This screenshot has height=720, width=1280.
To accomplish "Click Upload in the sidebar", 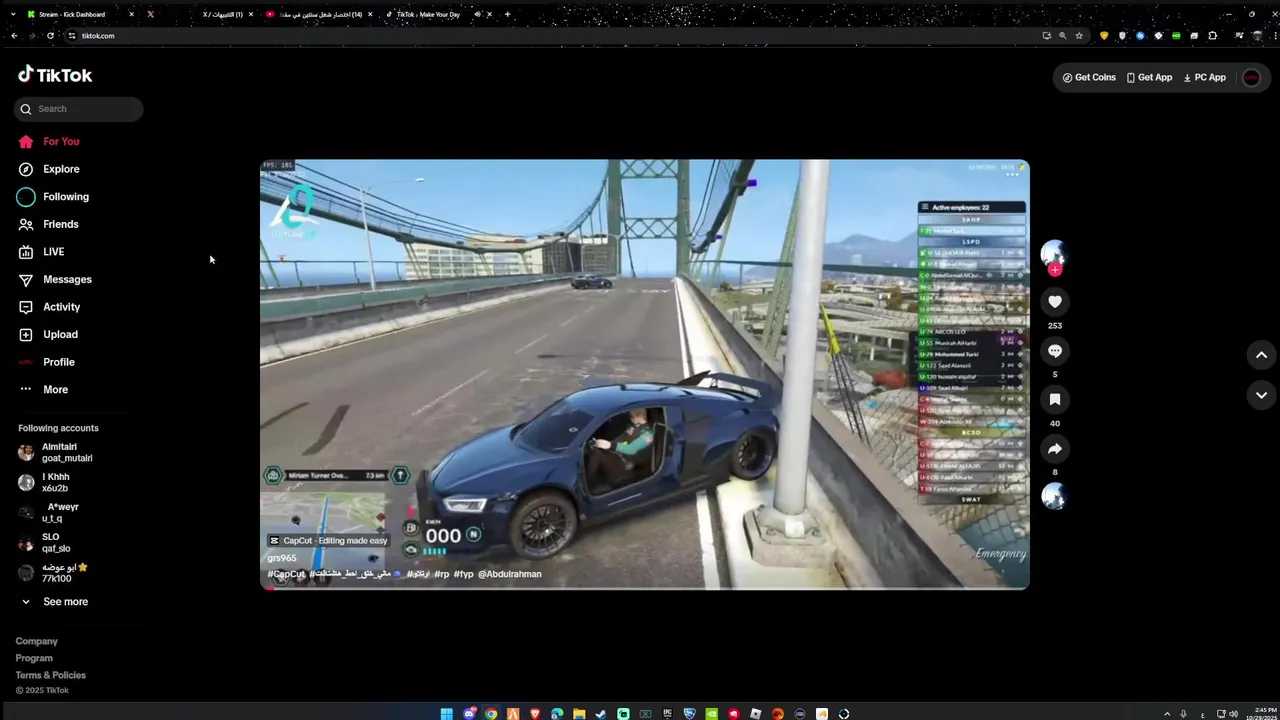I will 60,334.
